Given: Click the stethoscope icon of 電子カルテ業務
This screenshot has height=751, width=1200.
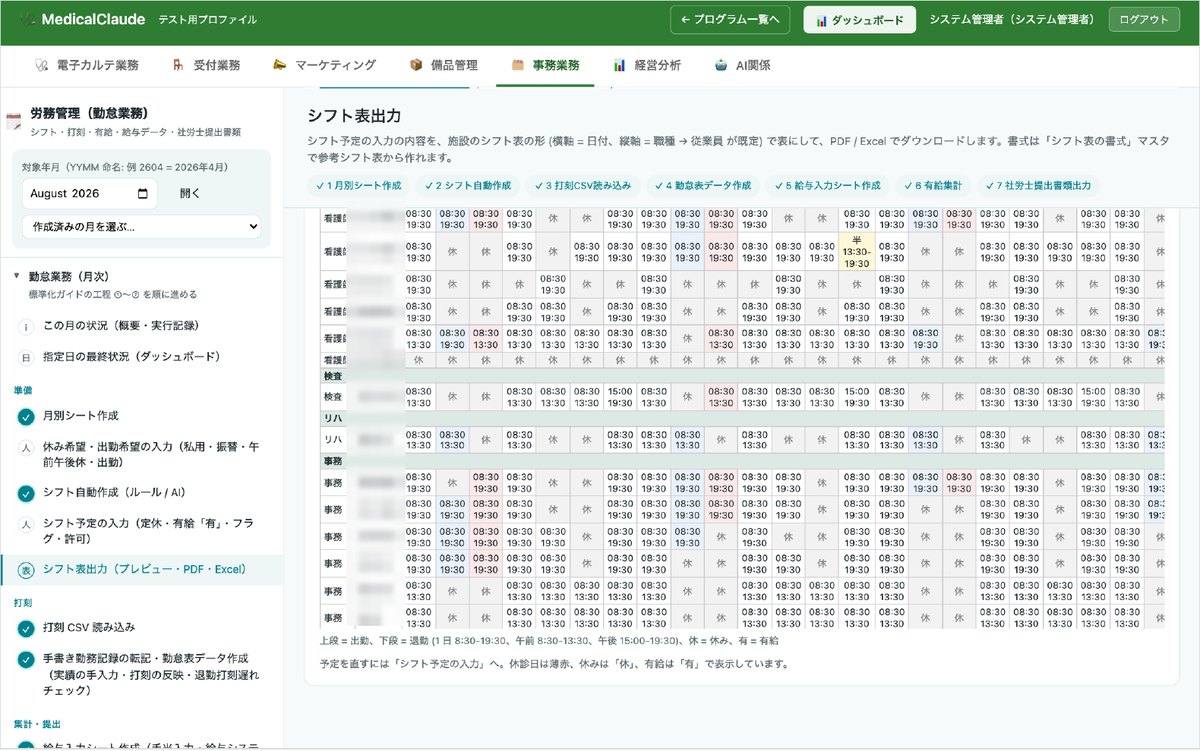Looking at the screenshot, I should click(41, 65).
